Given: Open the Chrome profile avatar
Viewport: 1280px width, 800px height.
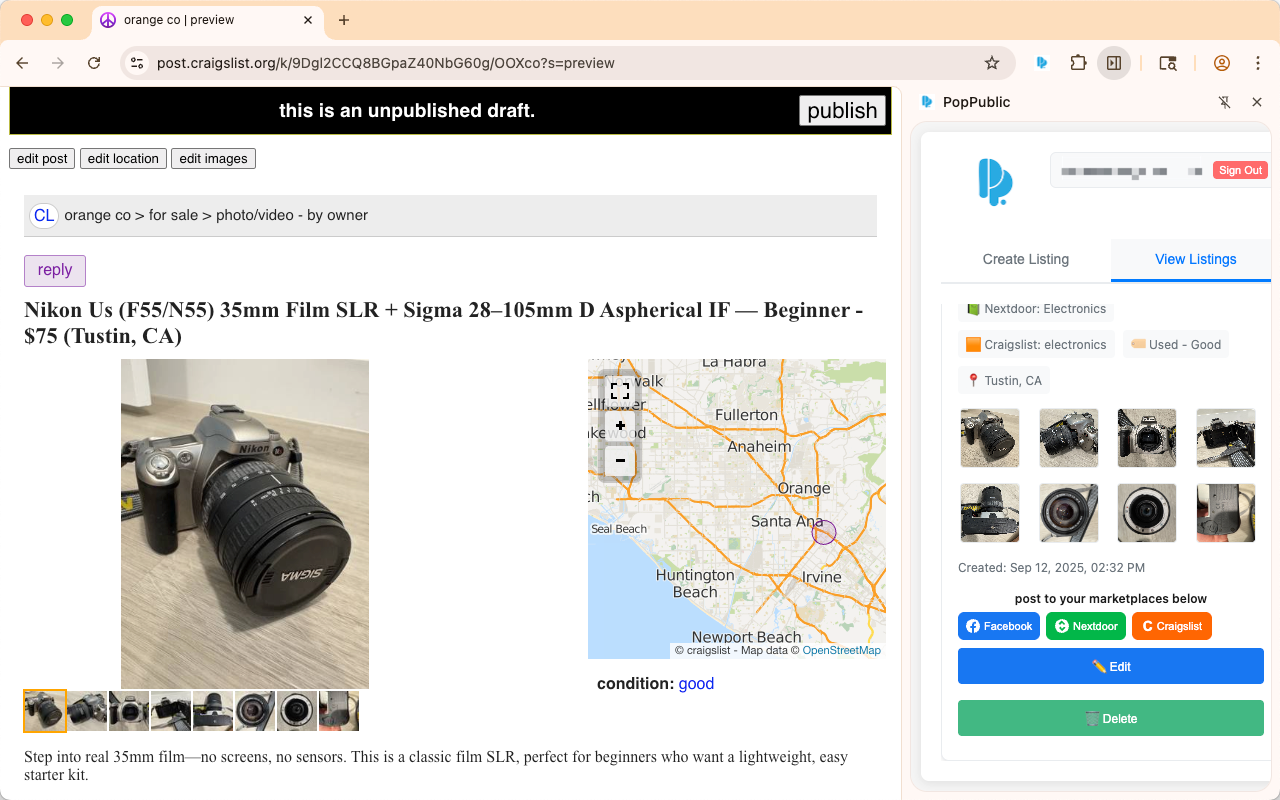Looking at the screenshot, I should click(1222, 63).
